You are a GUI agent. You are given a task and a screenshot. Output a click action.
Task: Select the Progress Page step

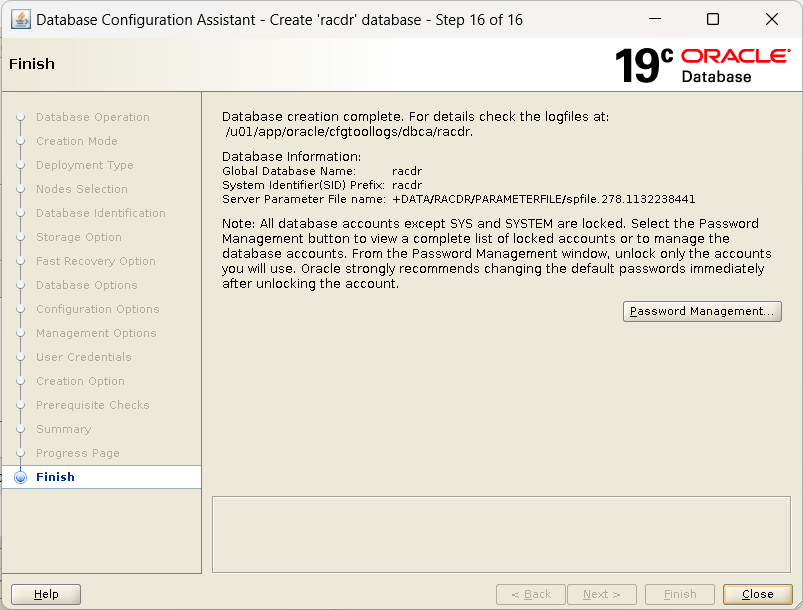coord(78,453)
